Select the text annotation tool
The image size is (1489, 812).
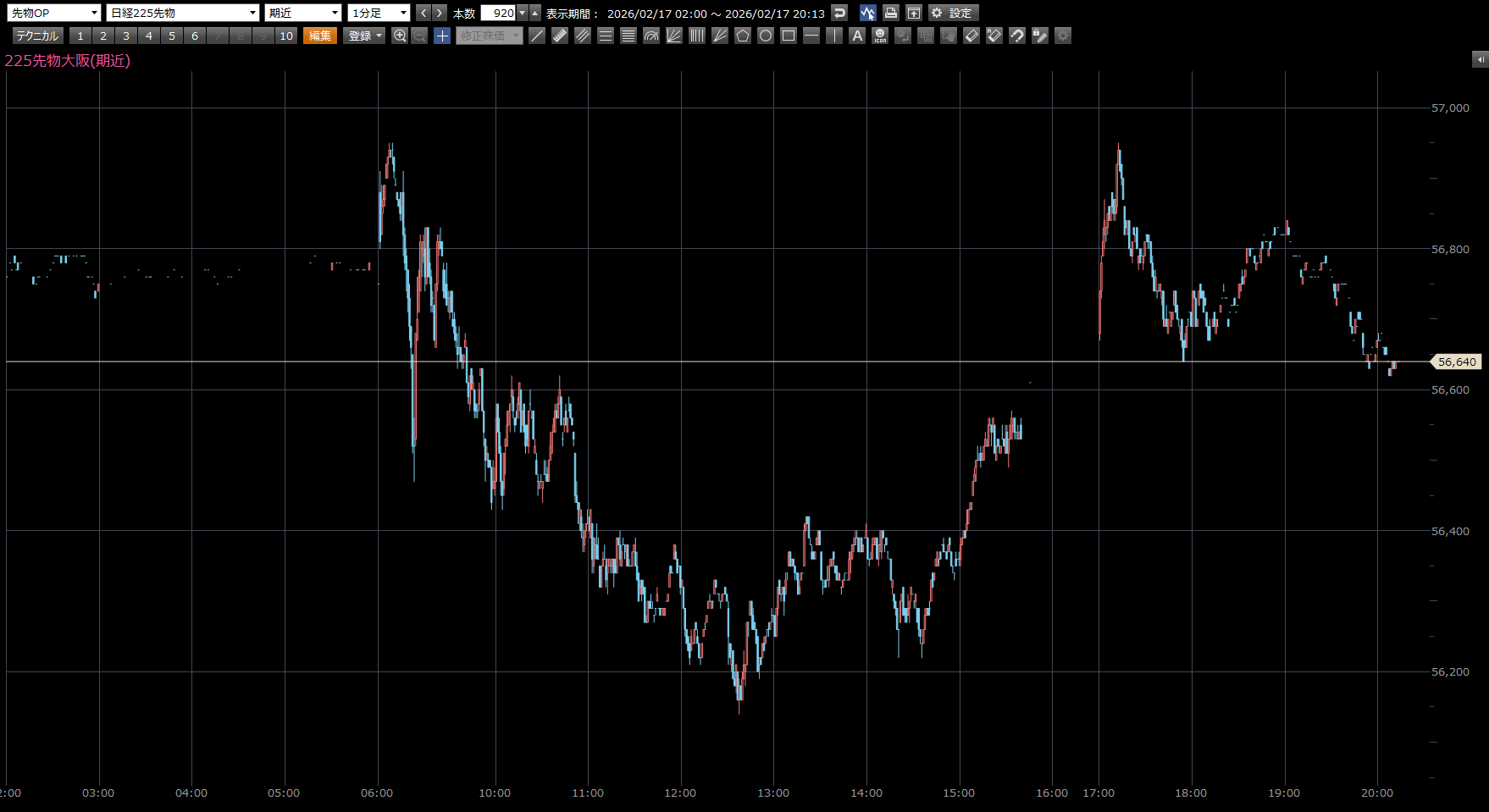point(857,36)
